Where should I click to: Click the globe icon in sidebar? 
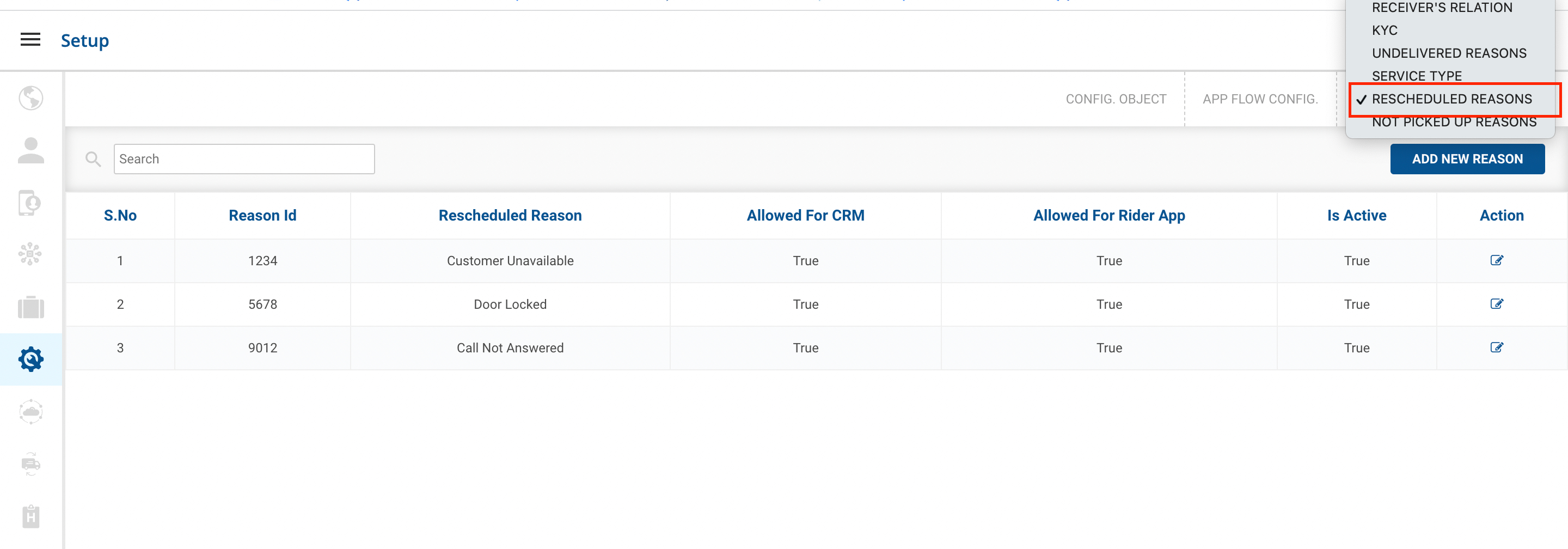click(30, 98)
